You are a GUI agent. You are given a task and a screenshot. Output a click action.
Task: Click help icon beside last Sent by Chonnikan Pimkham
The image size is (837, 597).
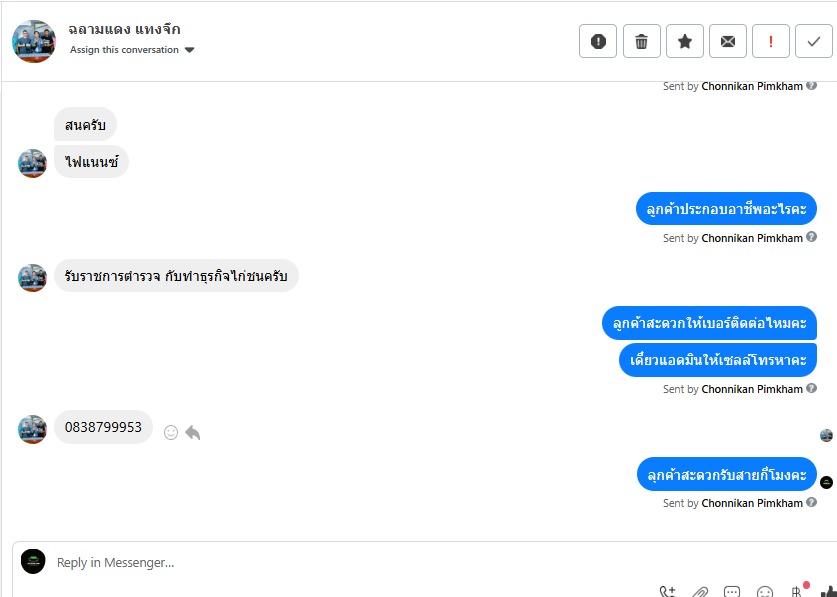(811, 502)
